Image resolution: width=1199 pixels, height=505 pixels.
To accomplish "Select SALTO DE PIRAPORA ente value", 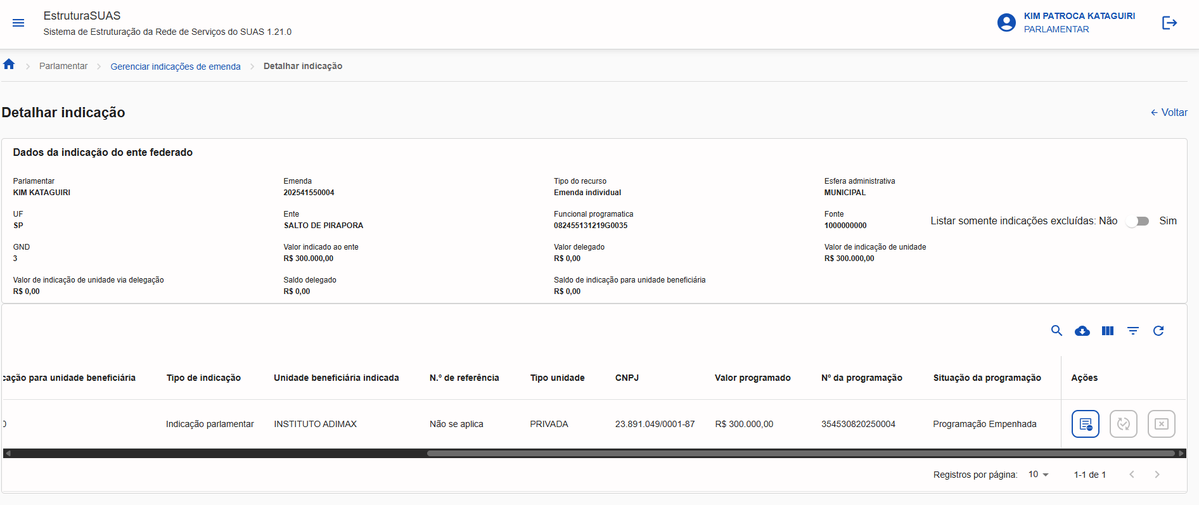I will click(x=323, y=226).
